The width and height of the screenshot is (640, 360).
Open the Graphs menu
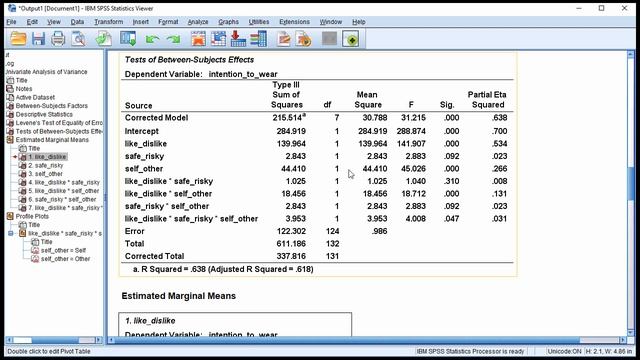point(228,22)
